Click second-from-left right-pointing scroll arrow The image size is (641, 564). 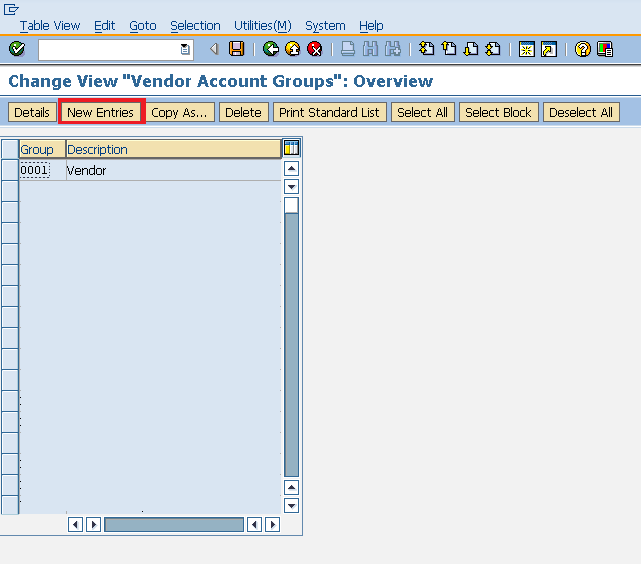(x=94, y=524)
